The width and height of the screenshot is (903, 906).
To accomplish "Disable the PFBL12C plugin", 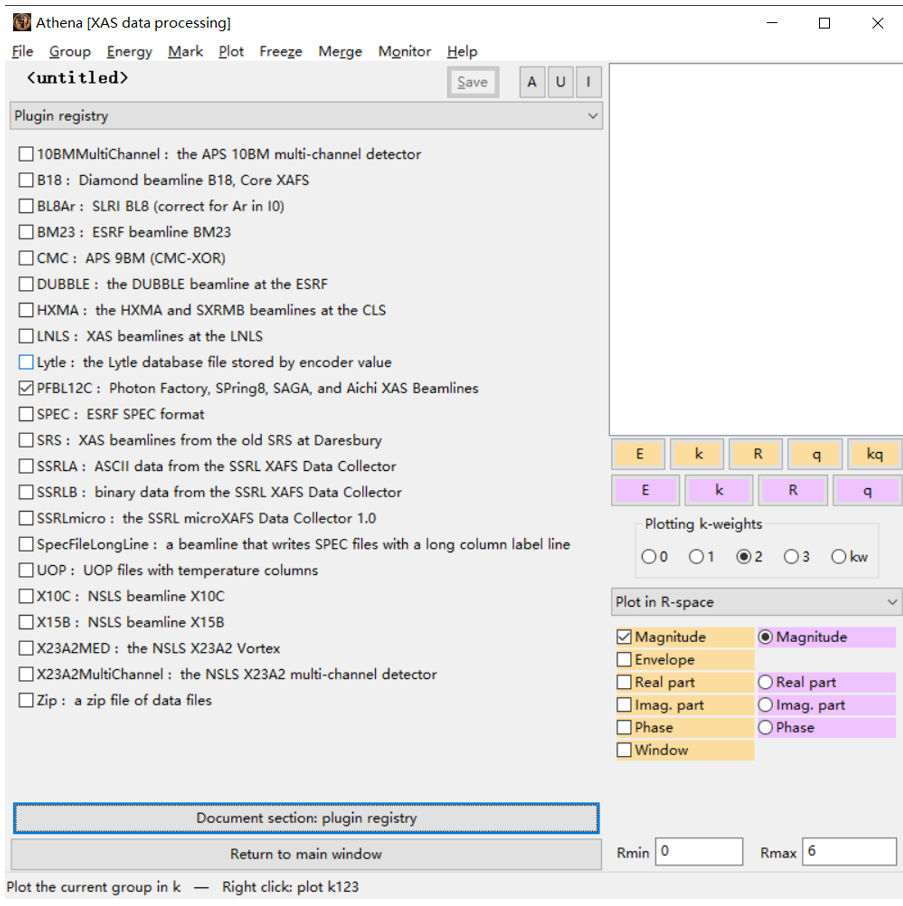I will [x=25, y=387].
